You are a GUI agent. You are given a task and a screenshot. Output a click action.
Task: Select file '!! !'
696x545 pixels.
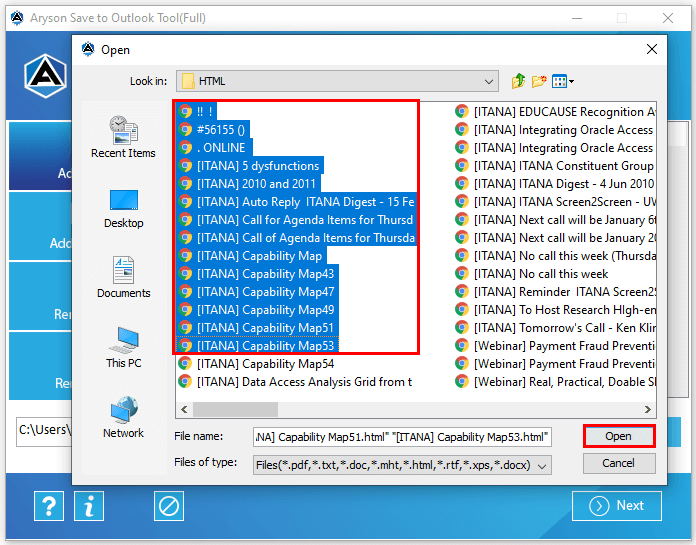(x=197, y=111)
